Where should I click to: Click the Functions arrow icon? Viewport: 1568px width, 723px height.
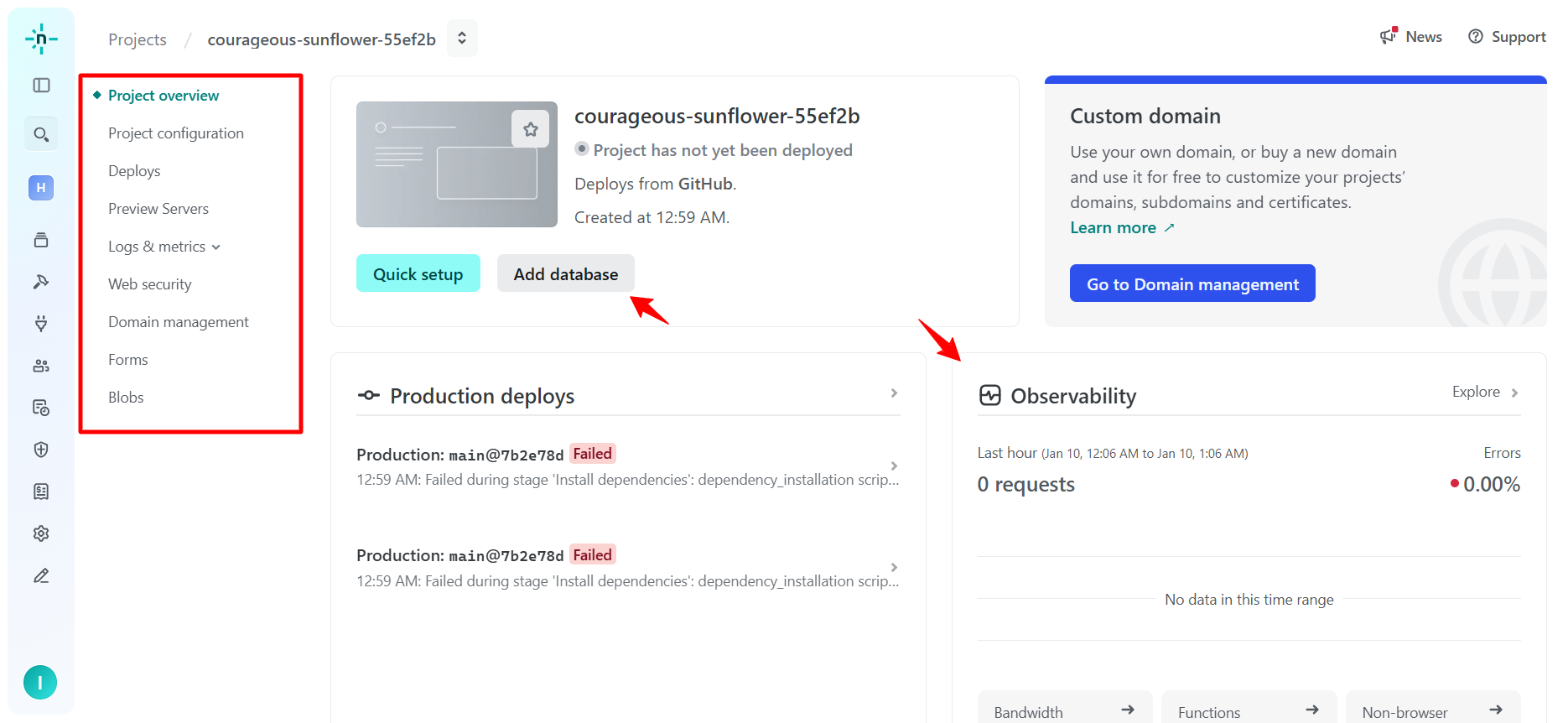coord(1312,710)
